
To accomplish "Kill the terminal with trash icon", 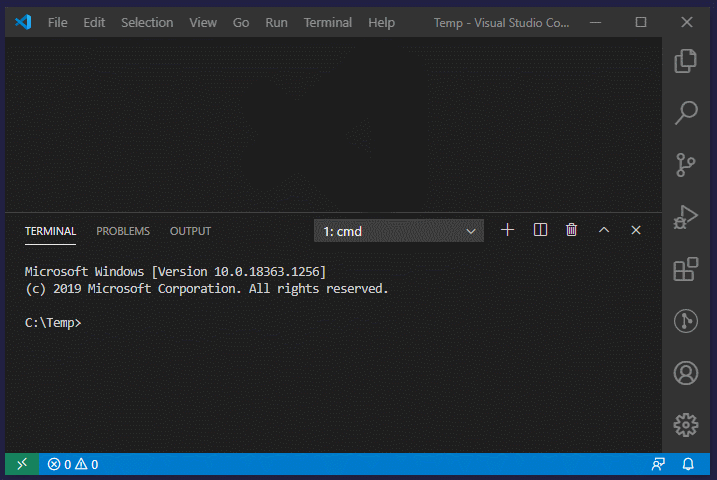I will (571, 230).
